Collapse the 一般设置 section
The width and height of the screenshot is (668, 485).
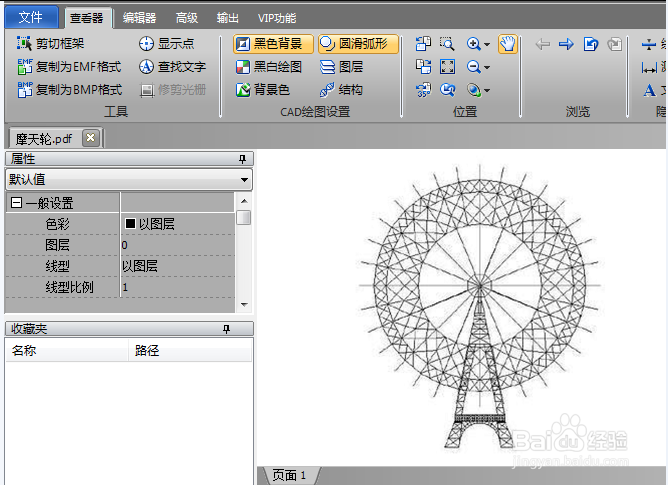click(16, 202)
